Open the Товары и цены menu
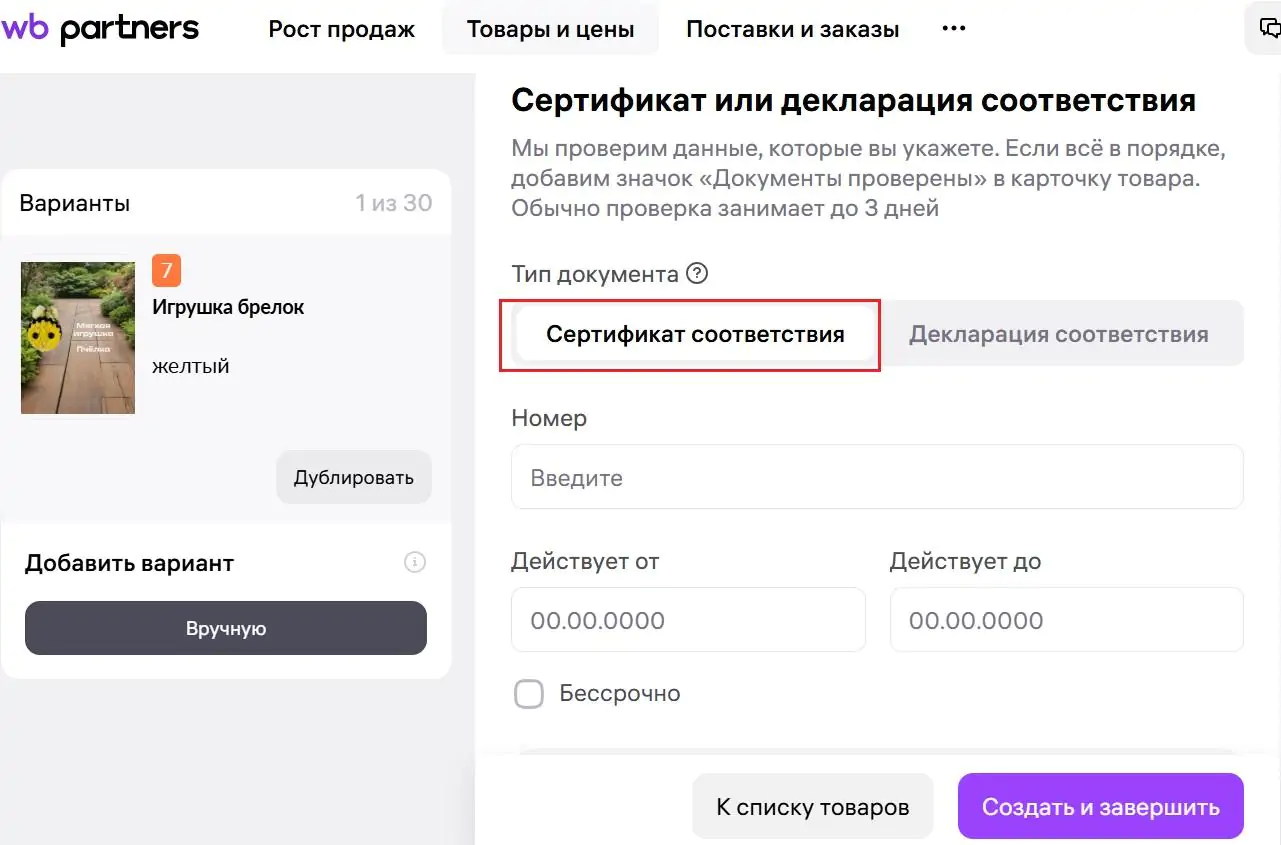Image resolution: width=1281 pixels, height=845 pixels. click(x=550, y=29)
